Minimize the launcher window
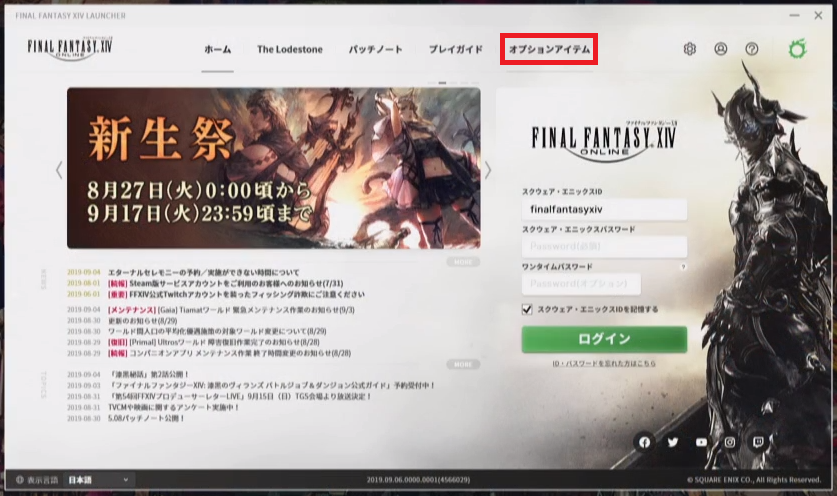The height and width of the screenshot is (496, 837). [x=794, y=15]
